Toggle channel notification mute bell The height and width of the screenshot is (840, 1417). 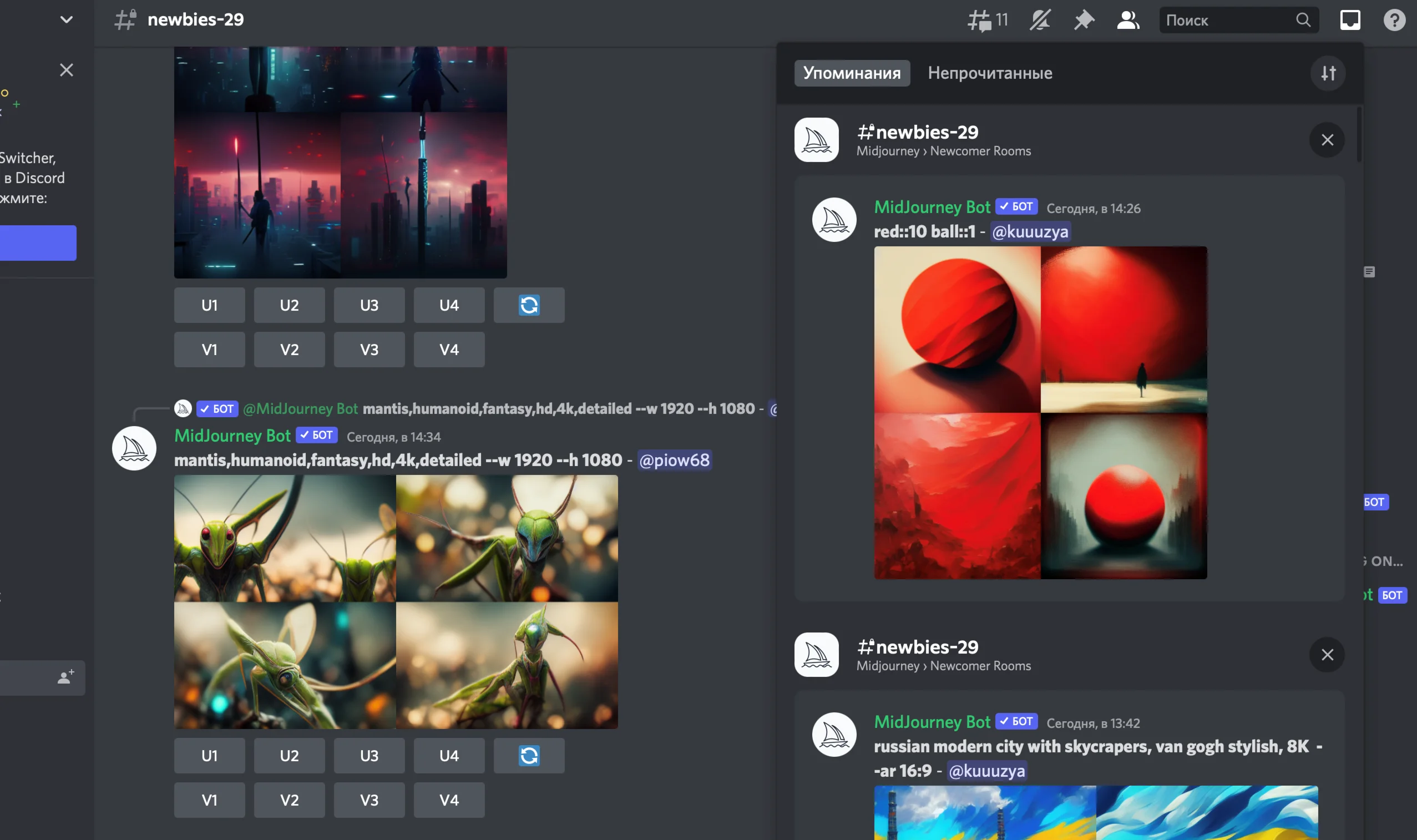1040,21
